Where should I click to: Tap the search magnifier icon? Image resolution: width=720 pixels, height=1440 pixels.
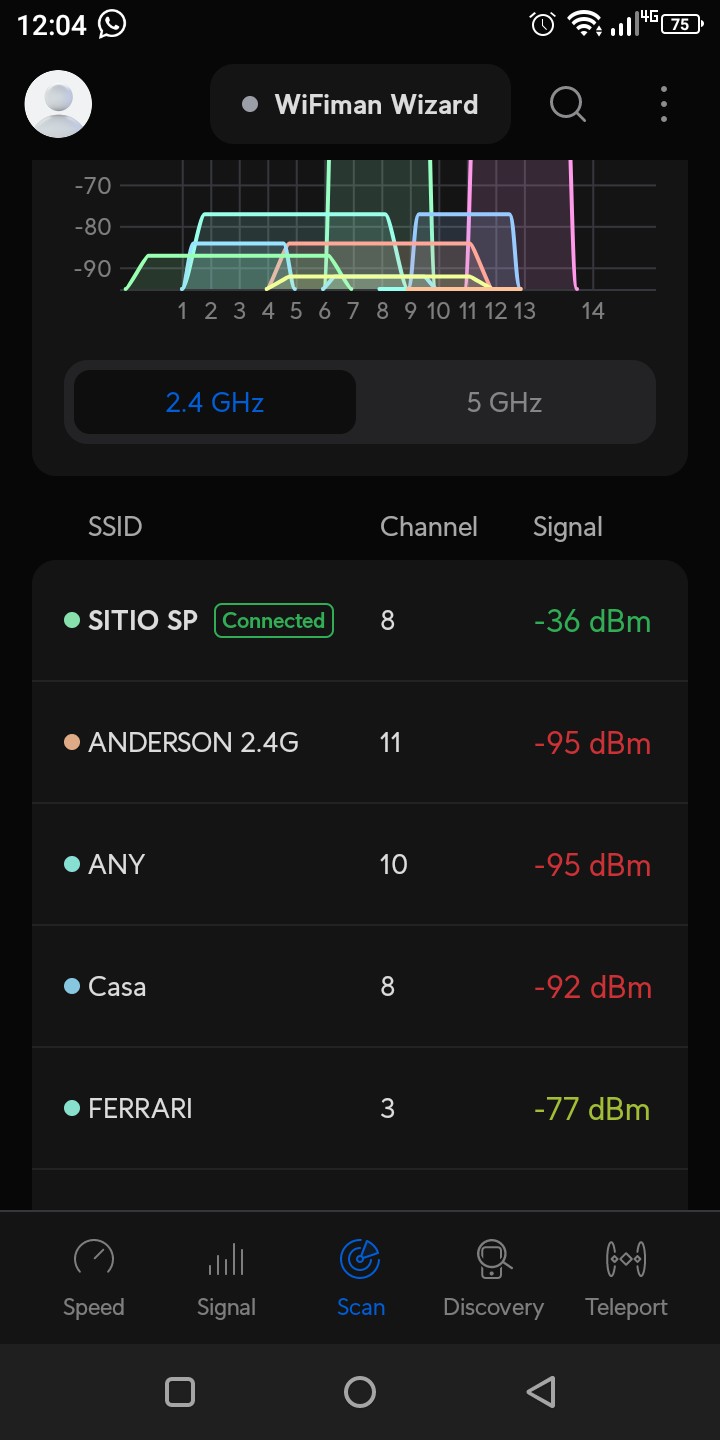pyautogui.click(x=568, y=104)
